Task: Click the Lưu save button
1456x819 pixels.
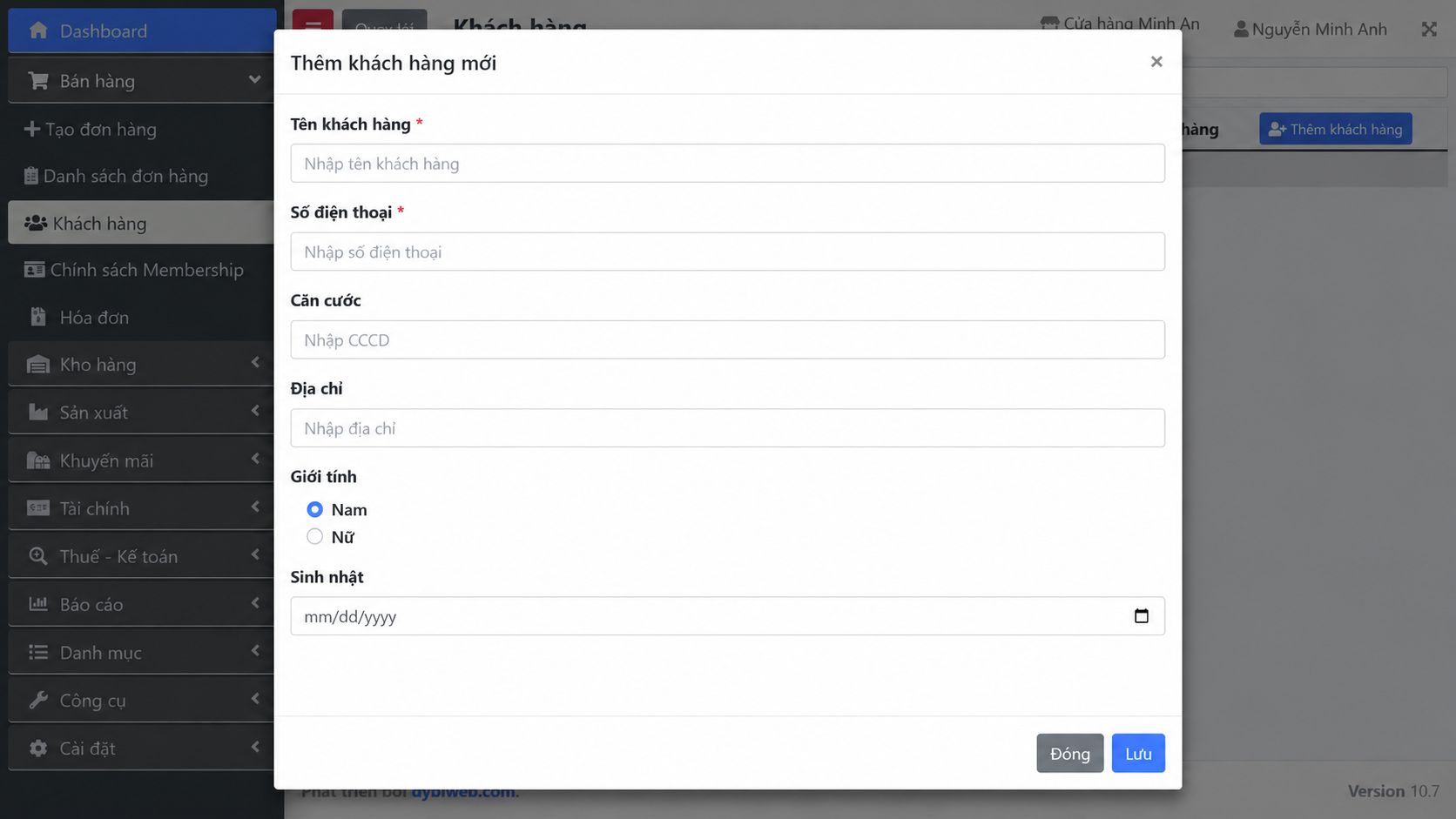Action: click(1138, 753)
